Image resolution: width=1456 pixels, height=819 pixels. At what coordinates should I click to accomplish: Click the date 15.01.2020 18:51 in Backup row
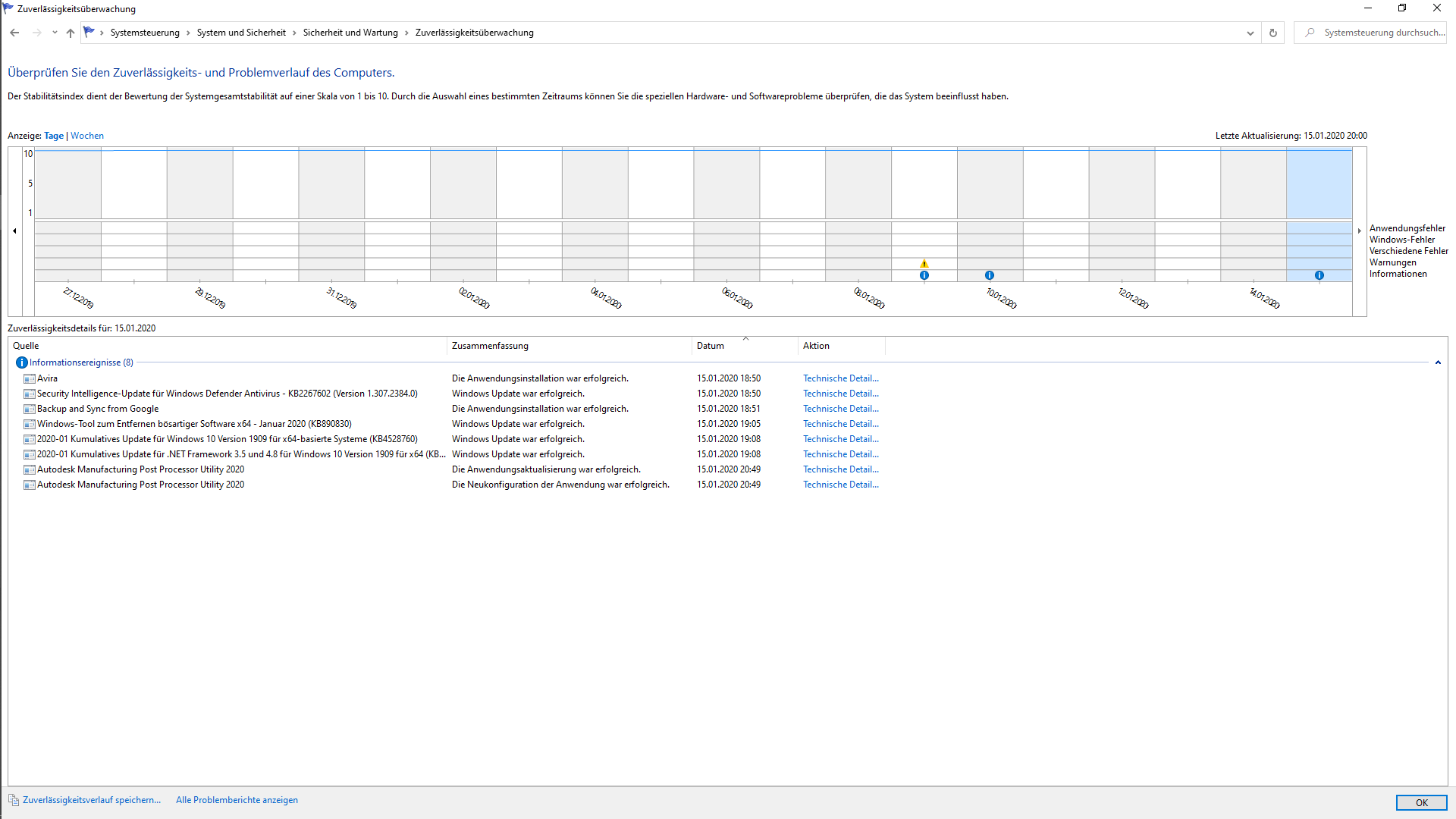pos(729,409)
